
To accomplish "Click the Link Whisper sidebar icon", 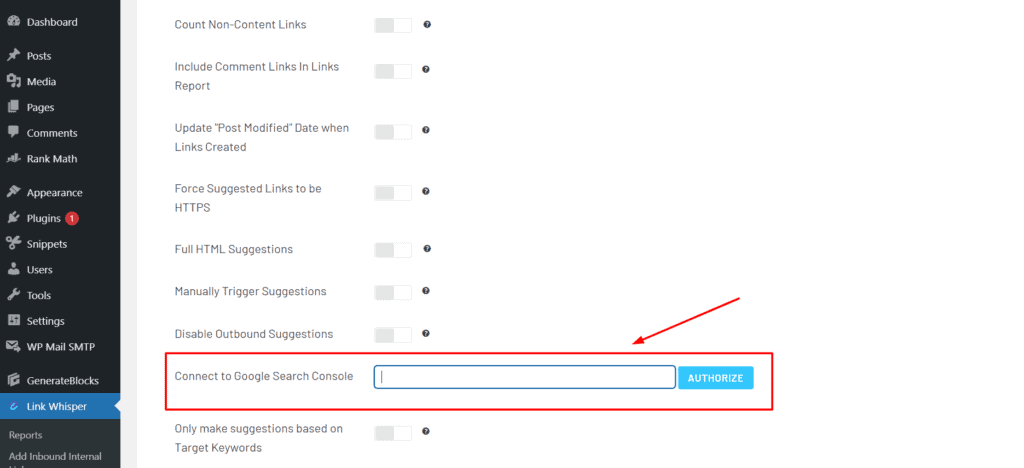I will click(13, 407).
